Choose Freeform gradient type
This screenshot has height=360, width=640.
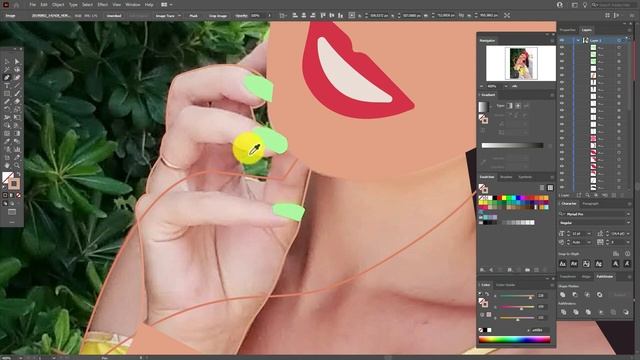(x=526, y=106)
